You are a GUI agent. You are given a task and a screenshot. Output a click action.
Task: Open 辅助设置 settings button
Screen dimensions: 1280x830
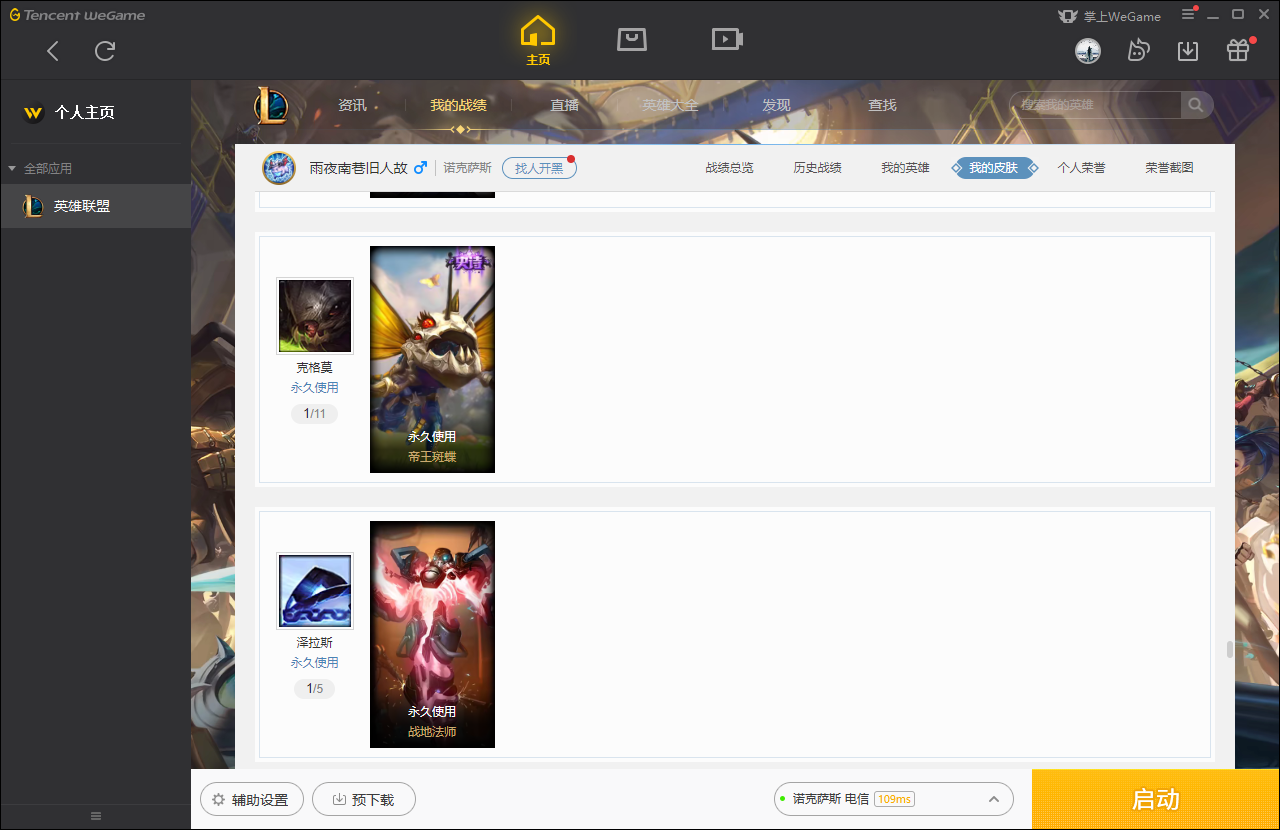click(x=251, y=800)
